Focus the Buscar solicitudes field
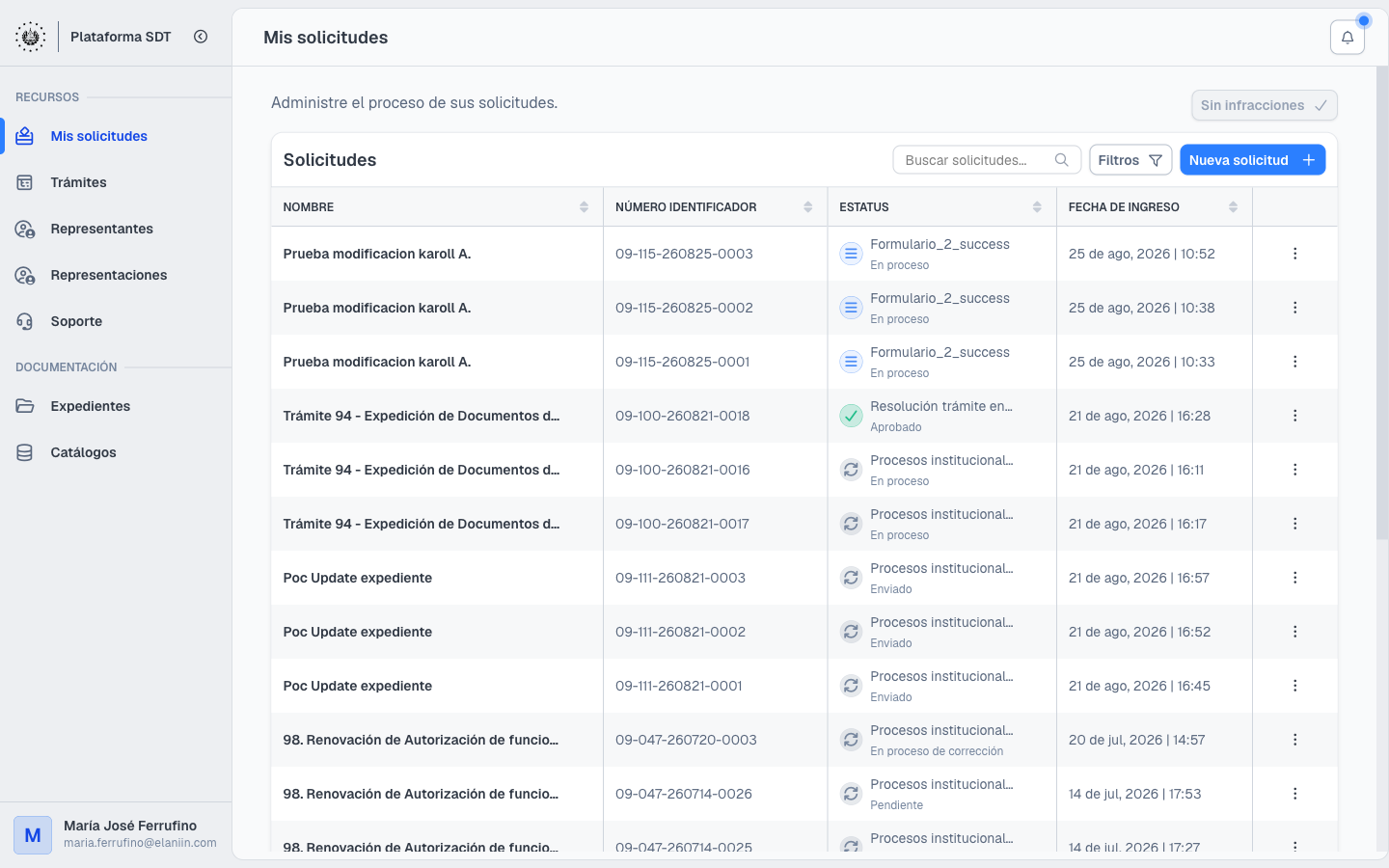The image size is (1389, 868). pyautogui.click(x=986, y=160)
